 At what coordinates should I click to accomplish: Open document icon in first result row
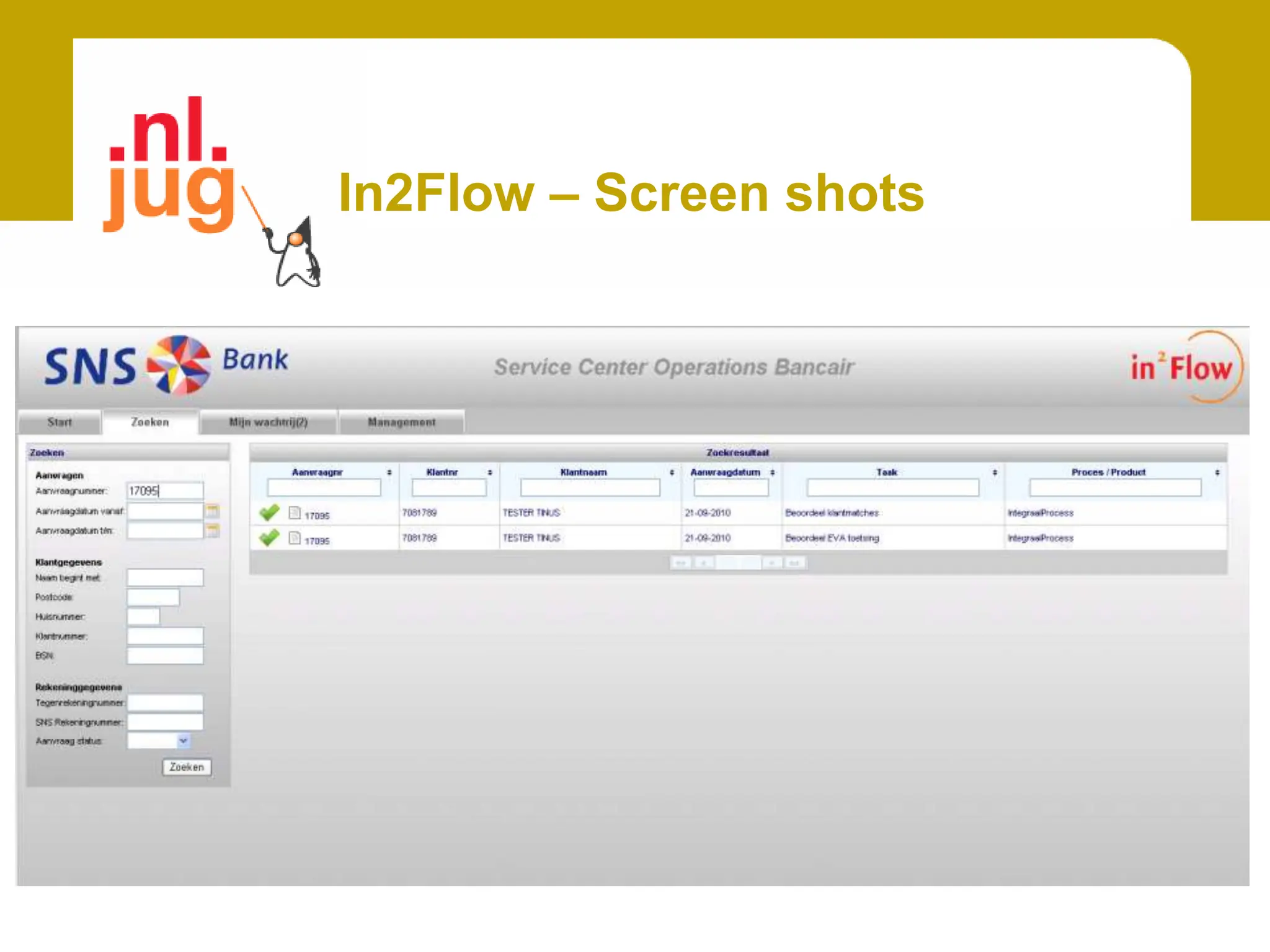[295, 513]
